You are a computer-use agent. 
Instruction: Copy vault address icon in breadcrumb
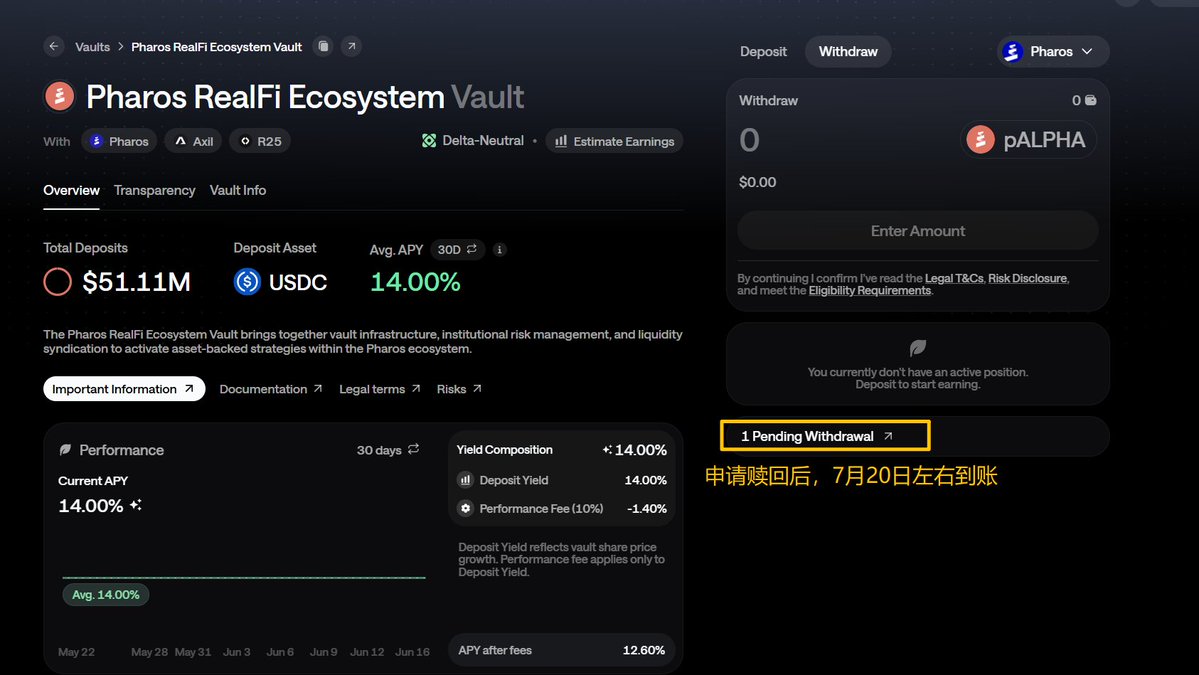(323, 46)
